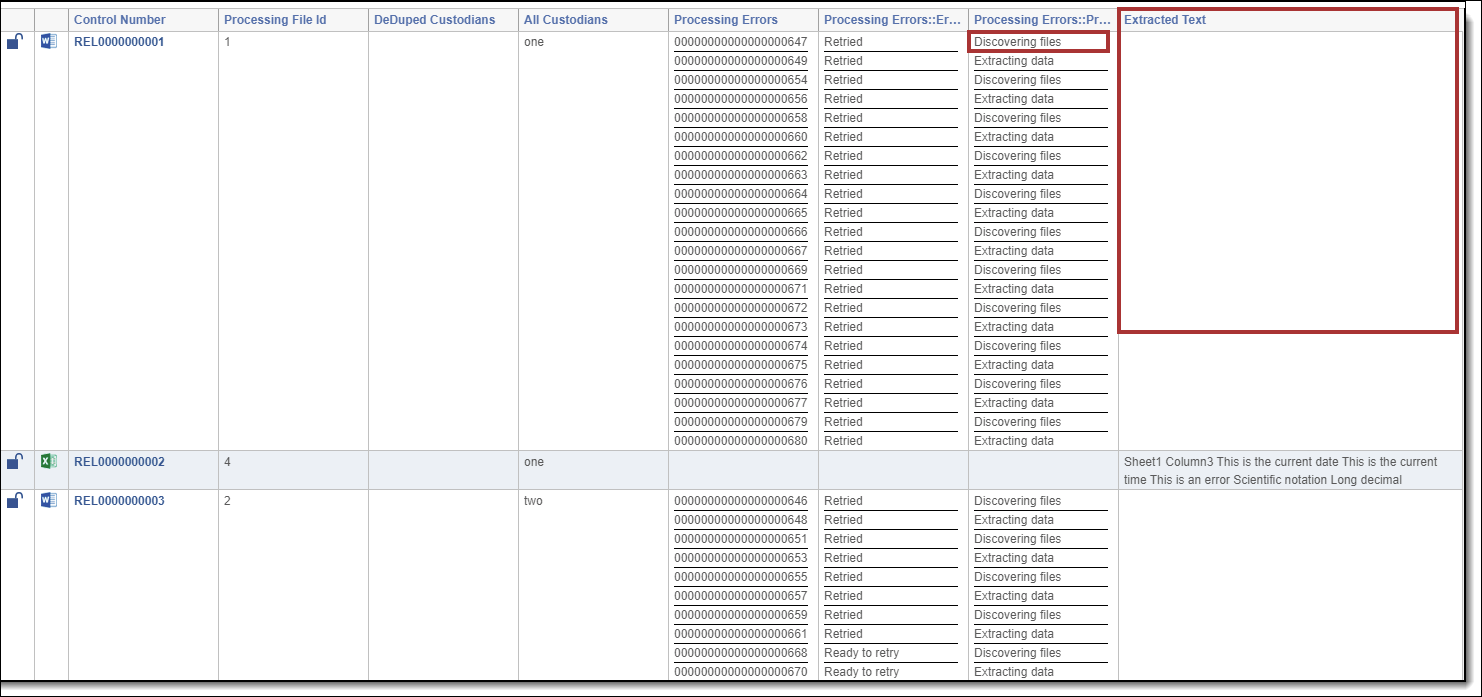This screenshot has width=1482, height=697.
Task: Click the Excel file icon for REL0000000002
Action: (49, 462)
